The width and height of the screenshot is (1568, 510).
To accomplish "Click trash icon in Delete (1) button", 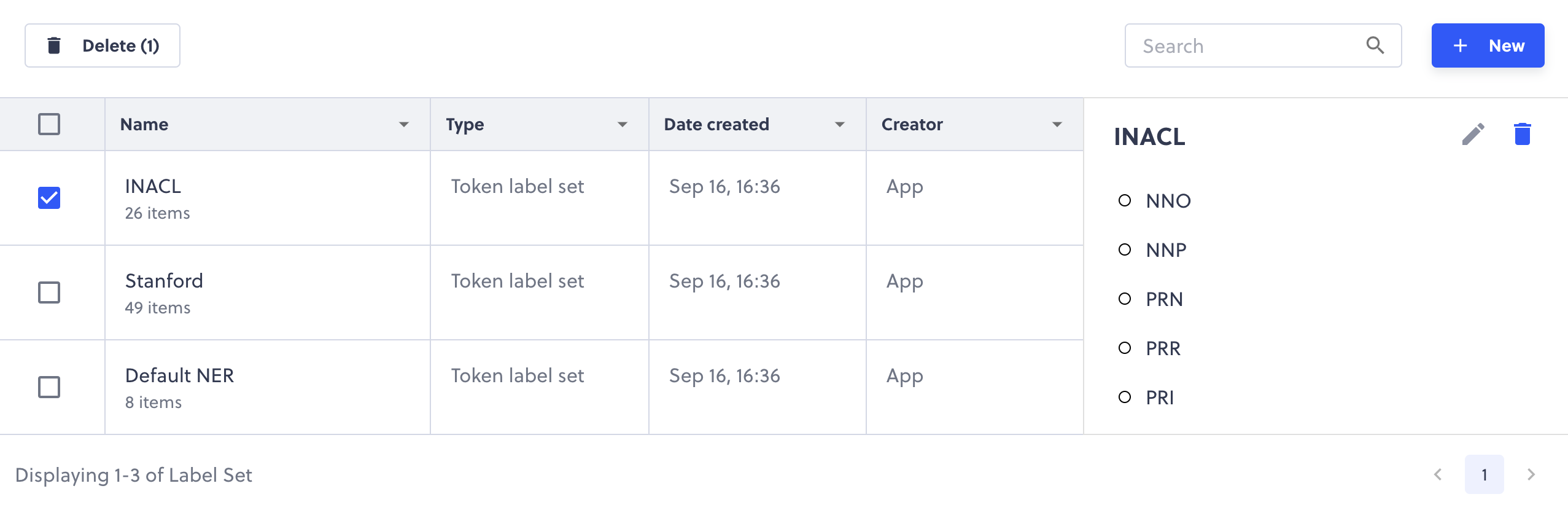I will (x=54, y=45).
